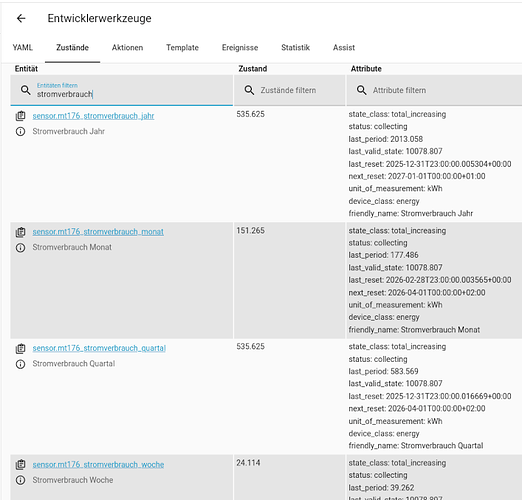The height and width of the screenshot is (500, 522).
Task: Show info for Stromverbrauch Jahr
Action: tap(20, 132)
